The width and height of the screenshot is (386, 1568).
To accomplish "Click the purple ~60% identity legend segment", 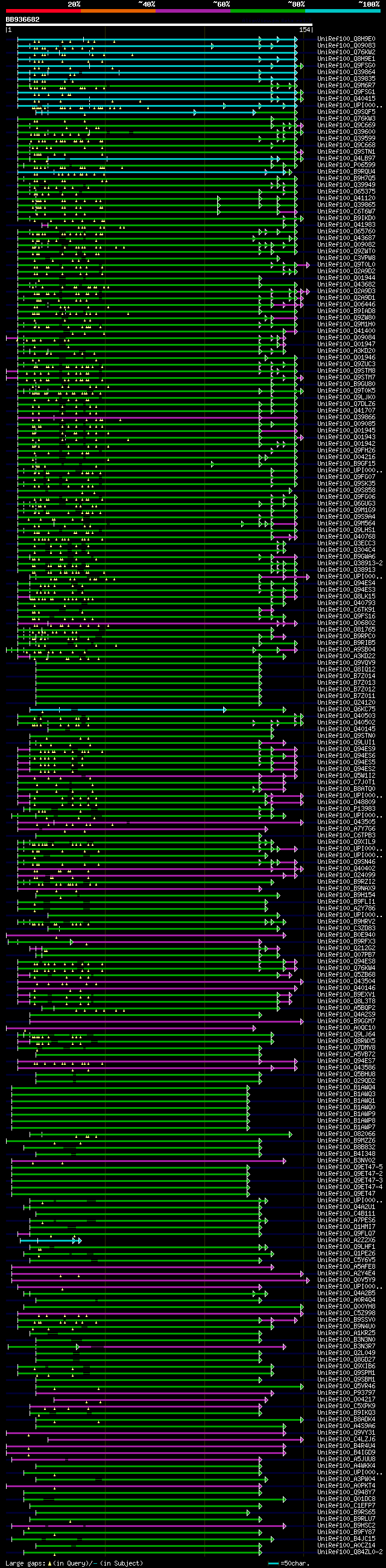I will pyautogui.click(x=193, y=10).
